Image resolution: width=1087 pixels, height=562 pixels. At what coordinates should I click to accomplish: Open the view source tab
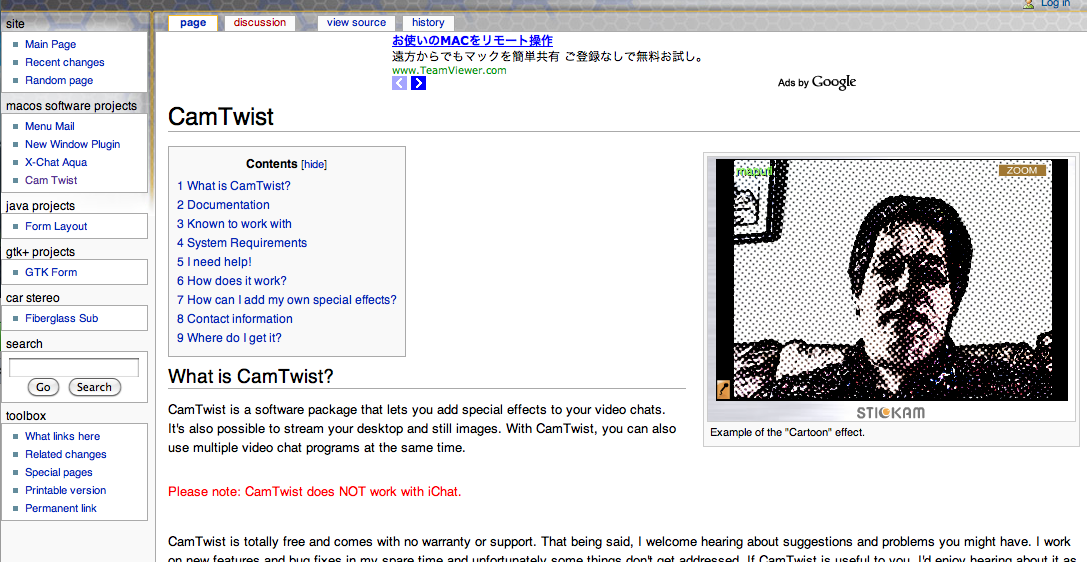(356, 23)
